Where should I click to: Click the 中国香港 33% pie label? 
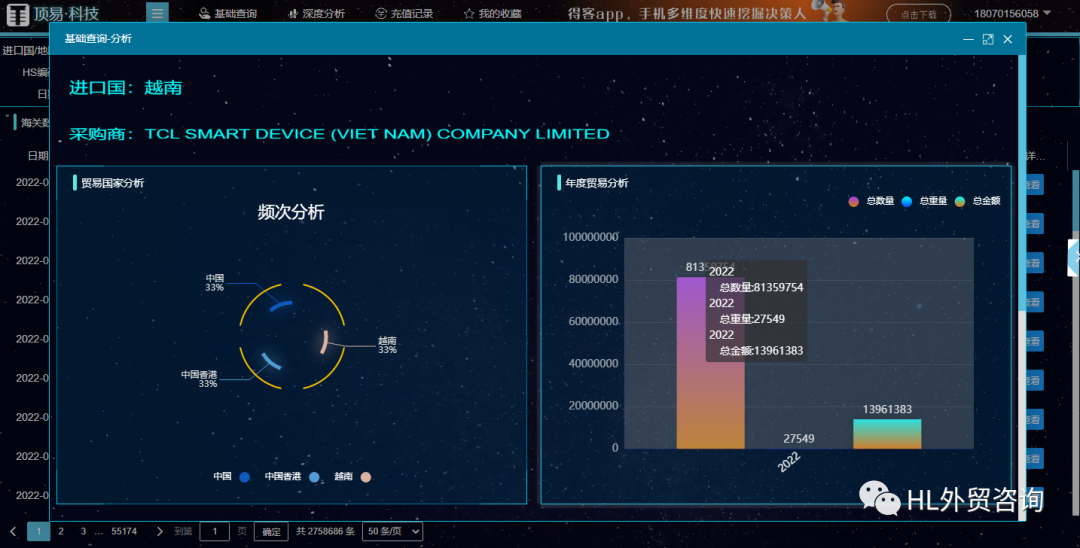pyautogui.click(x=199, y=379)
